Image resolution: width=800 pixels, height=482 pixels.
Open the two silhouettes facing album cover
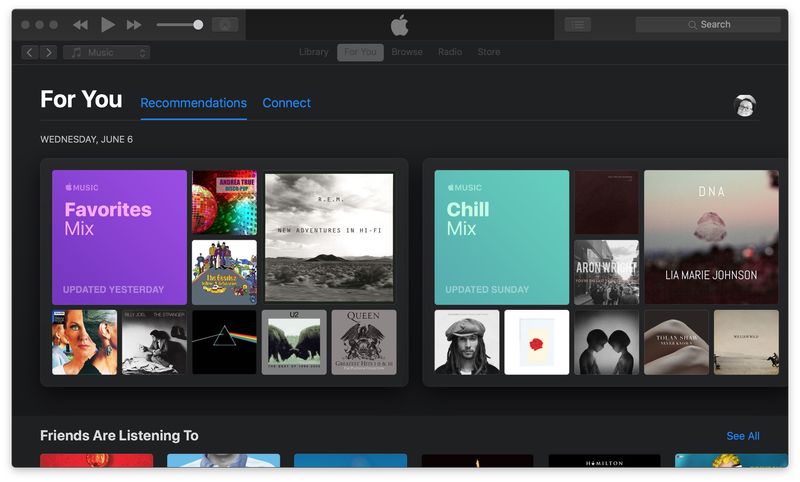point(606,342)
